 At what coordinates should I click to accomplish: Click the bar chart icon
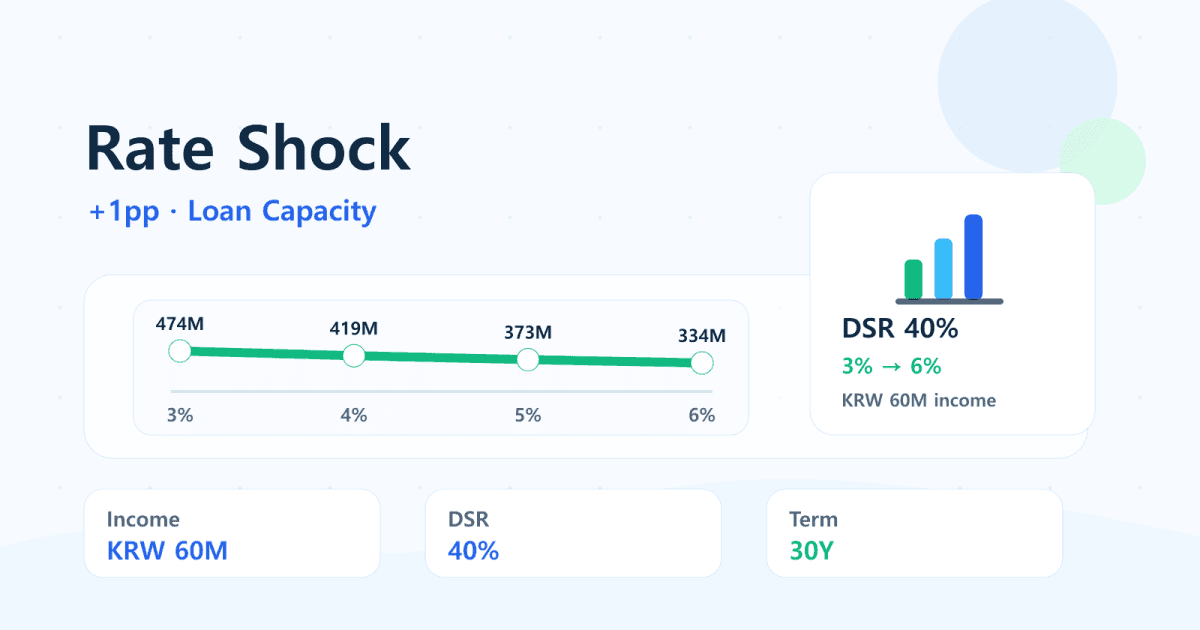click(x=949, y=260)
